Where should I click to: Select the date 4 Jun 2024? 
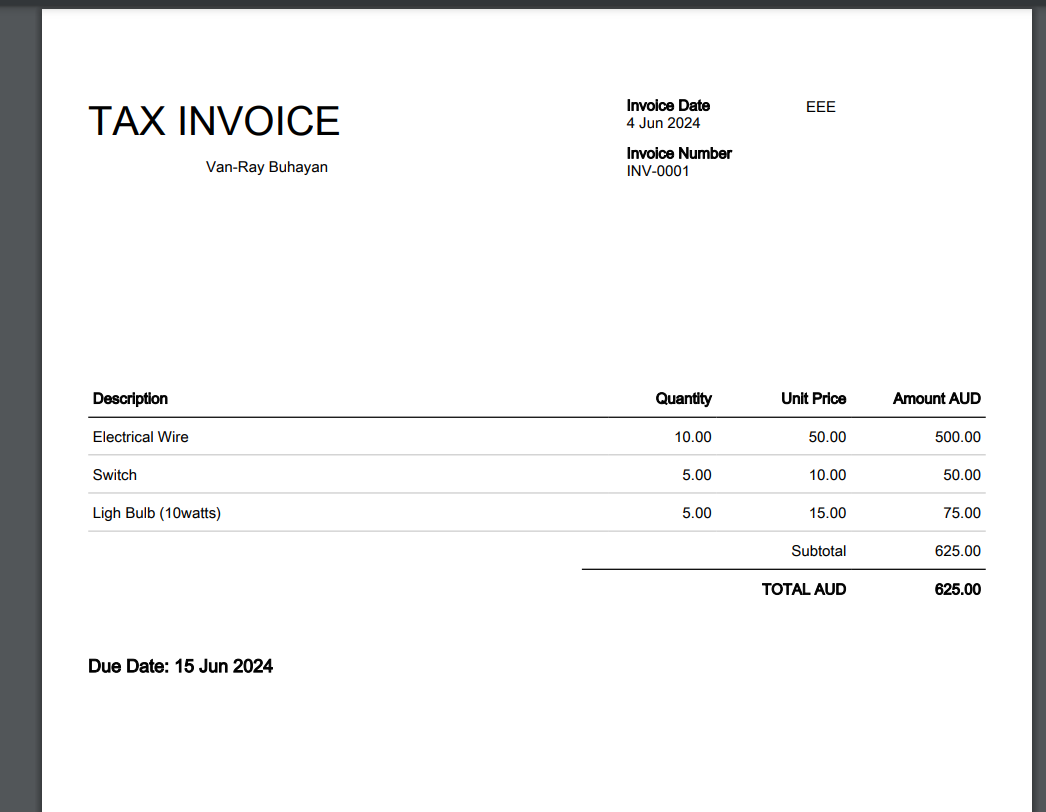tap(663, 123)
